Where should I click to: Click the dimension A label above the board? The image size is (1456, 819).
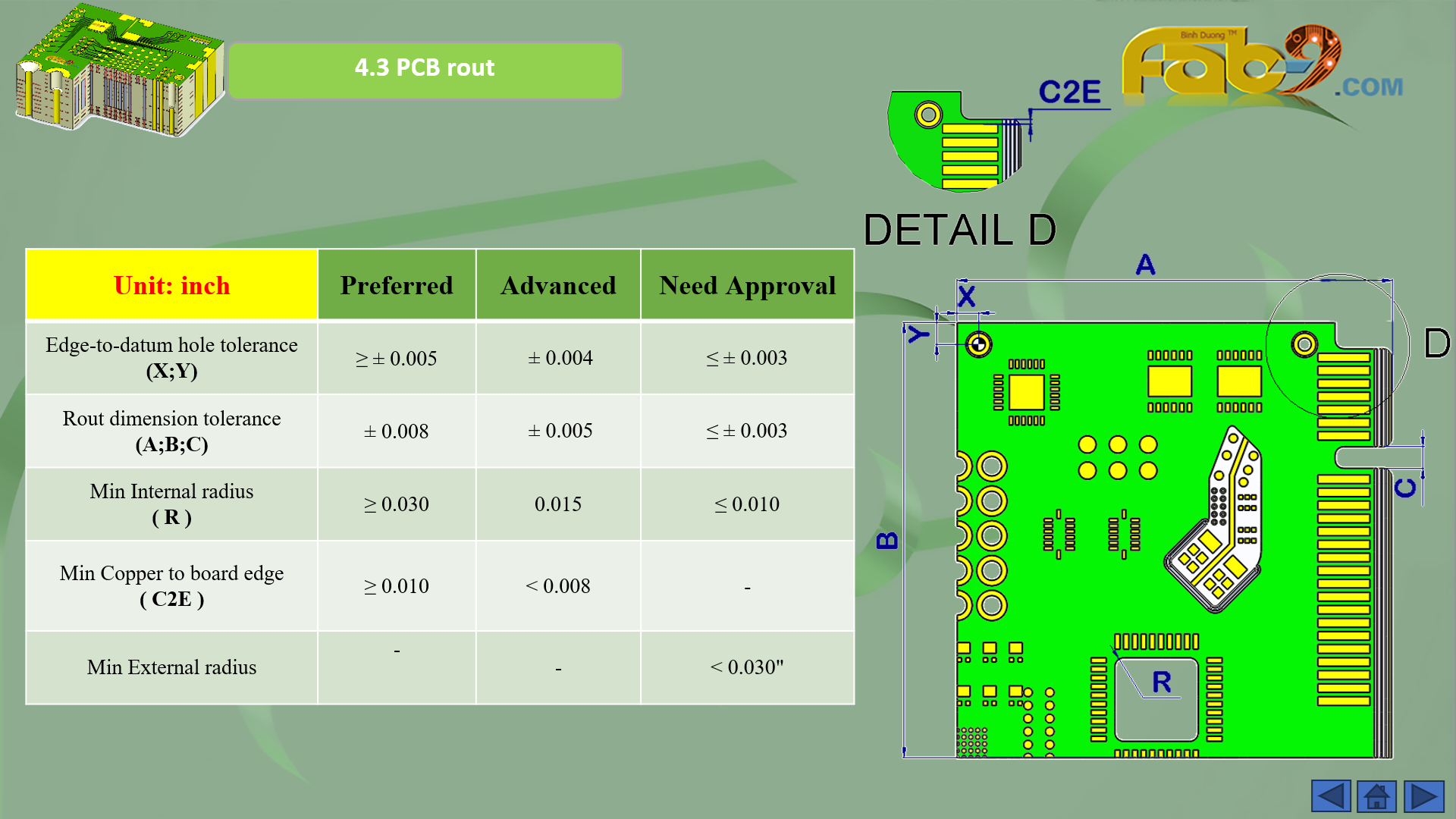tap(1145, 265)
